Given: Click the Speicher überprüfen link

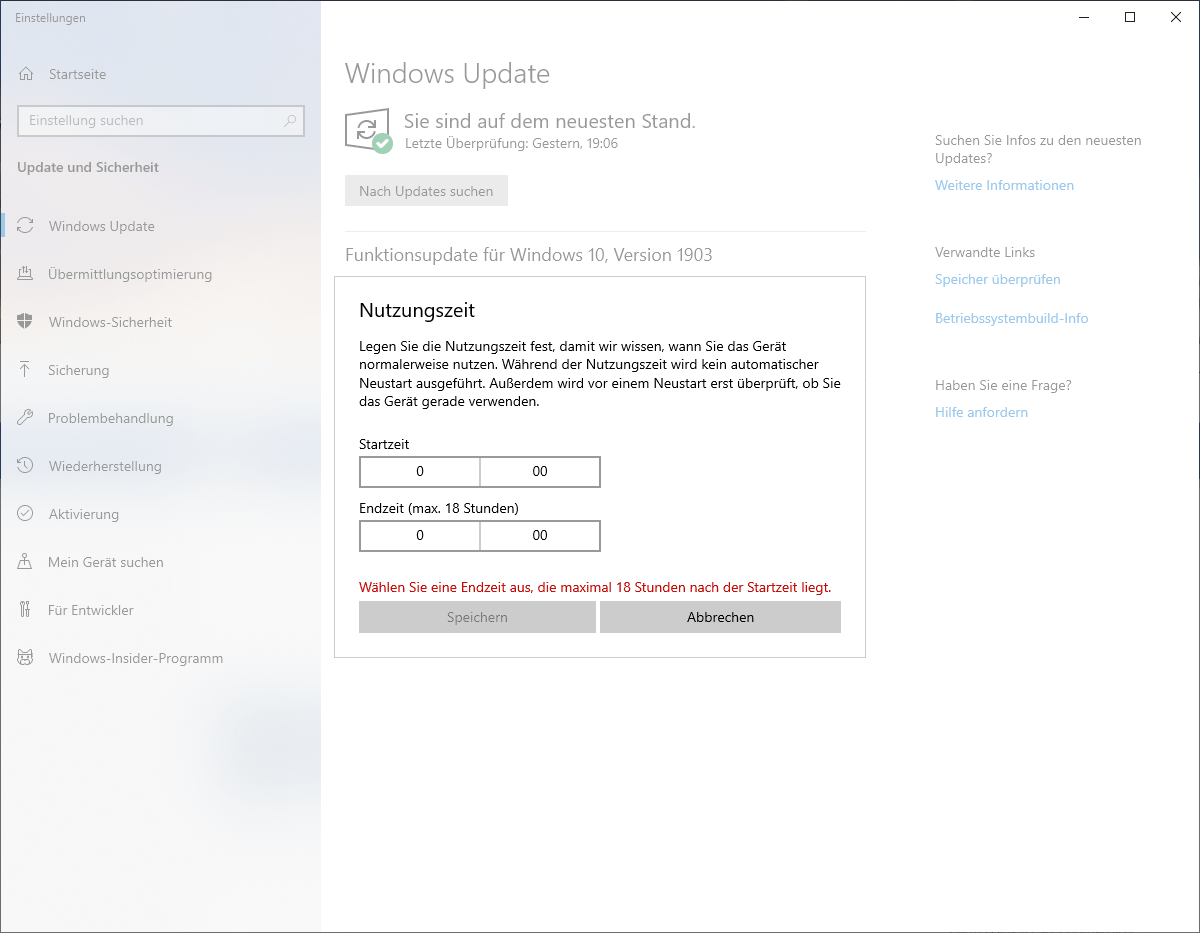Looking at the screenshot, I should (x=997, y=279).
